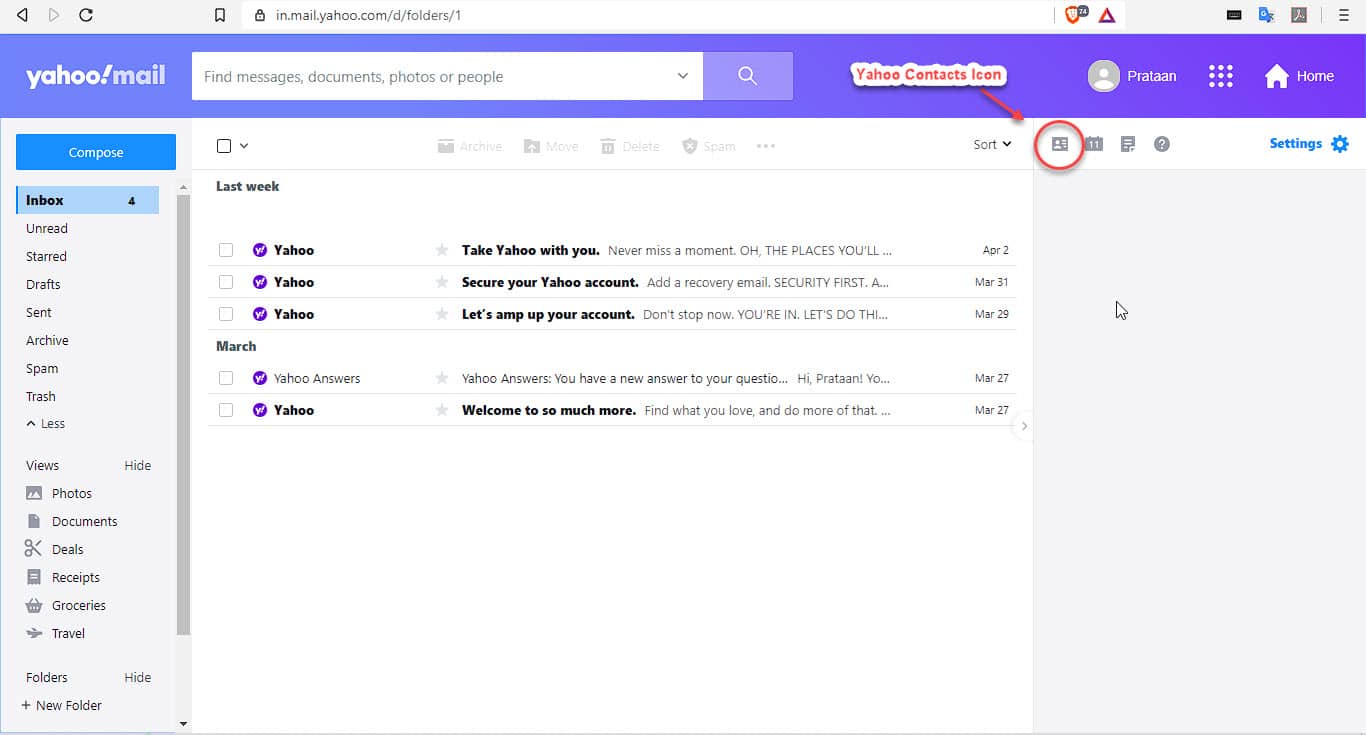Open the select-all dropdown arrow
This screenshot has width=1366, height=735.
244,146
